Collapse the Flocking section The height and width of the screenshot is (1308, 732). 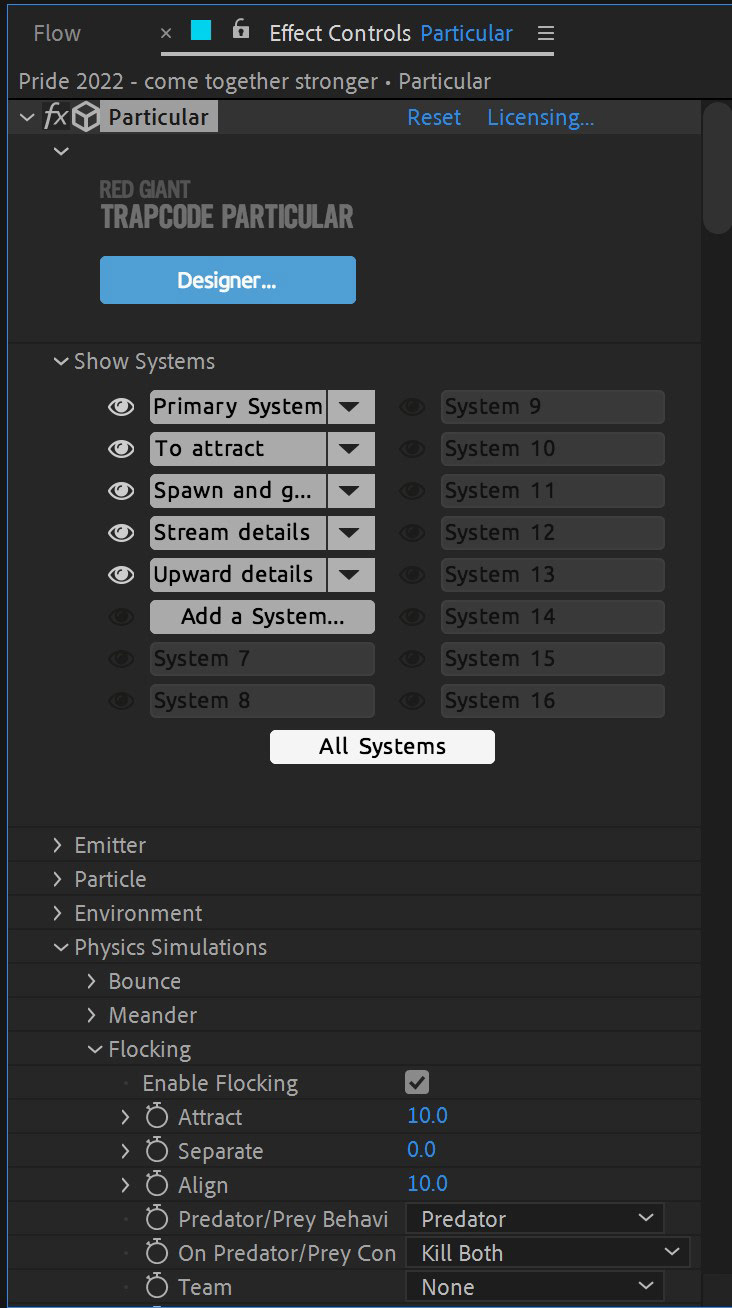(x=95, y=1050)
